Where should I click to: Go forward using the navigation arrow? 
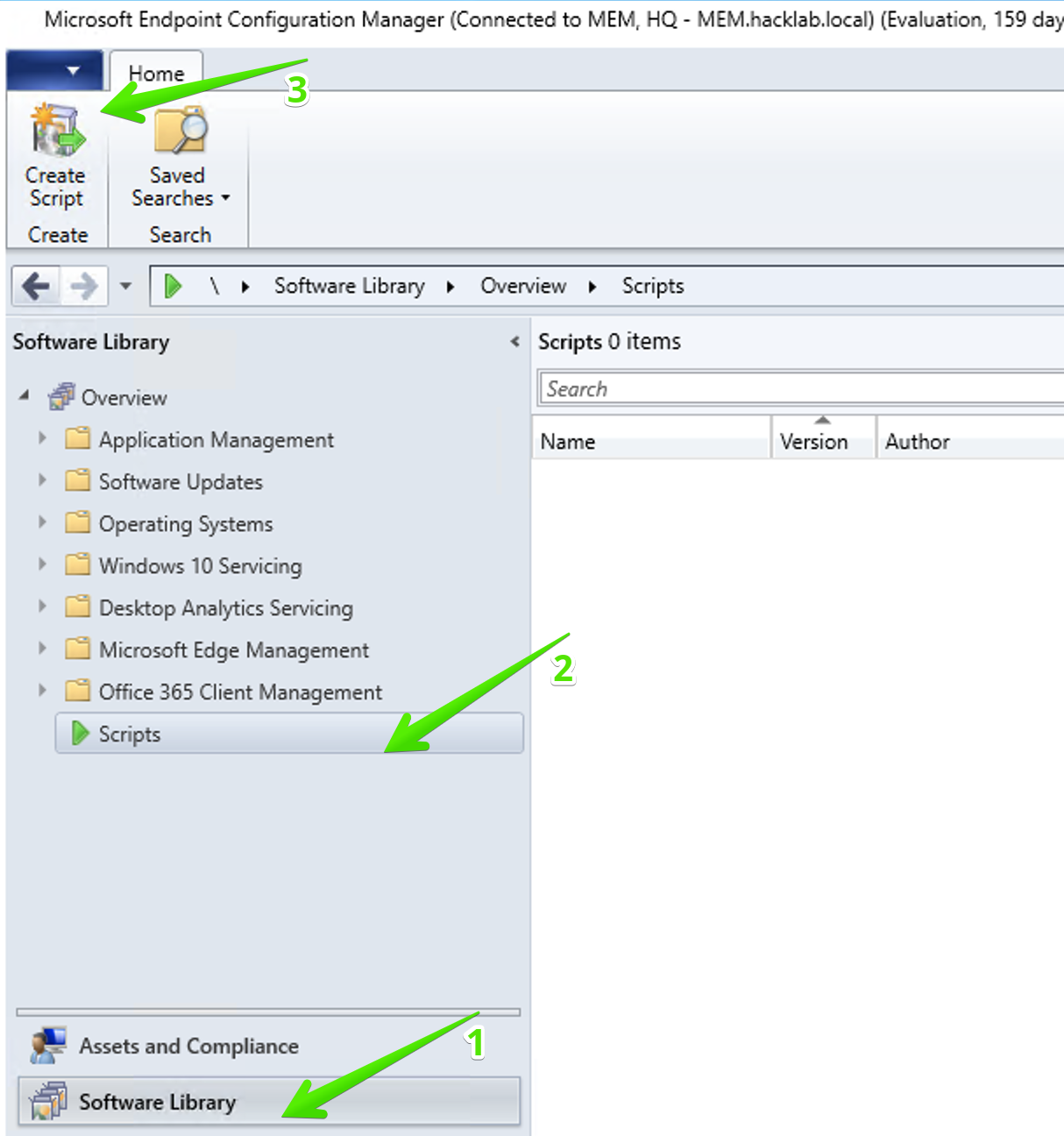click(84, 286)
